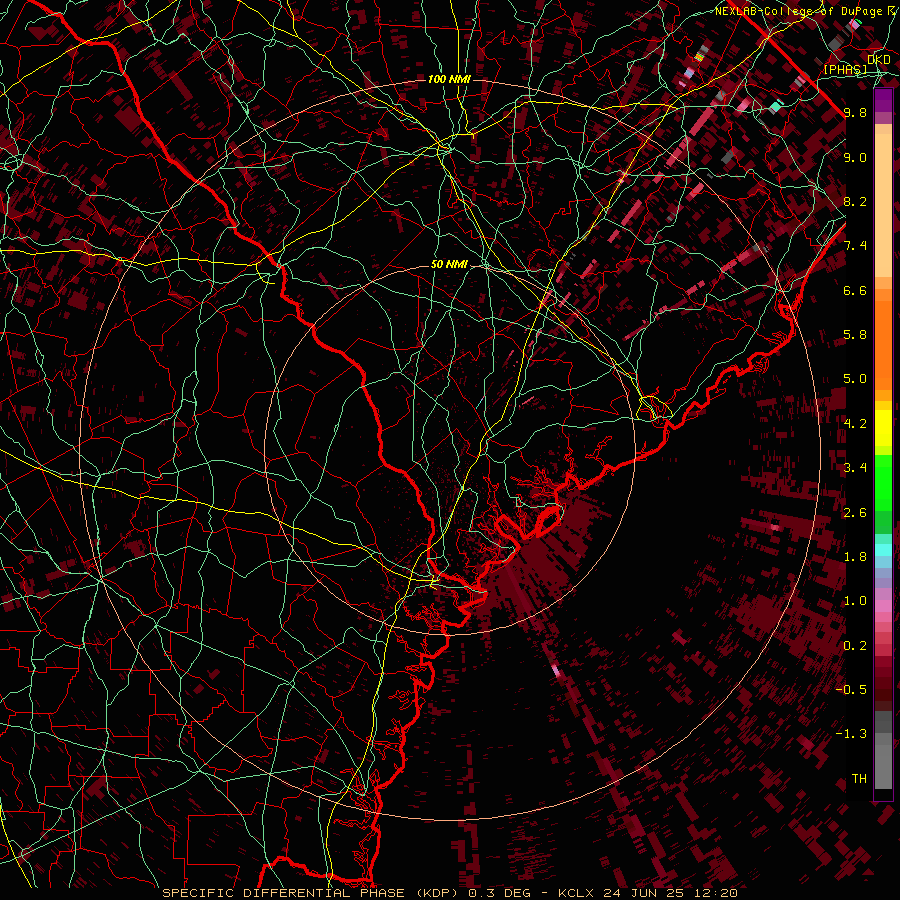
Task: Click the "100 NMI" range ring label
Action: coord(449,79)
